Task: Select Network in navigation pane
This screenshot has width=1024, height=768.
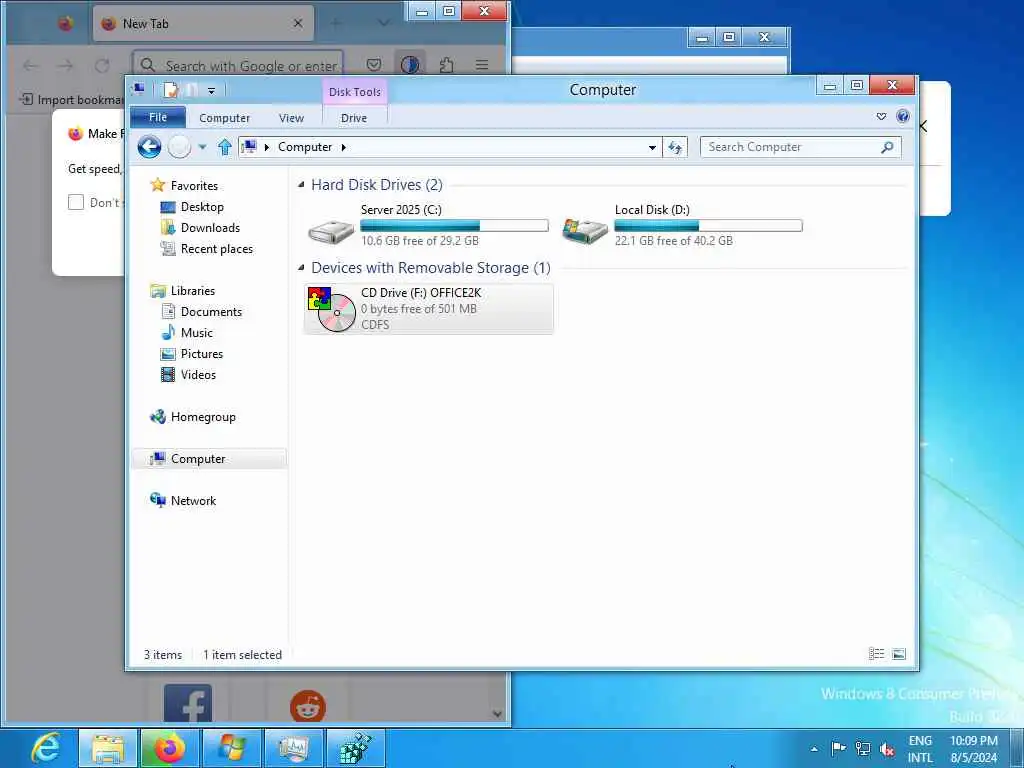Action: point(193,500)
